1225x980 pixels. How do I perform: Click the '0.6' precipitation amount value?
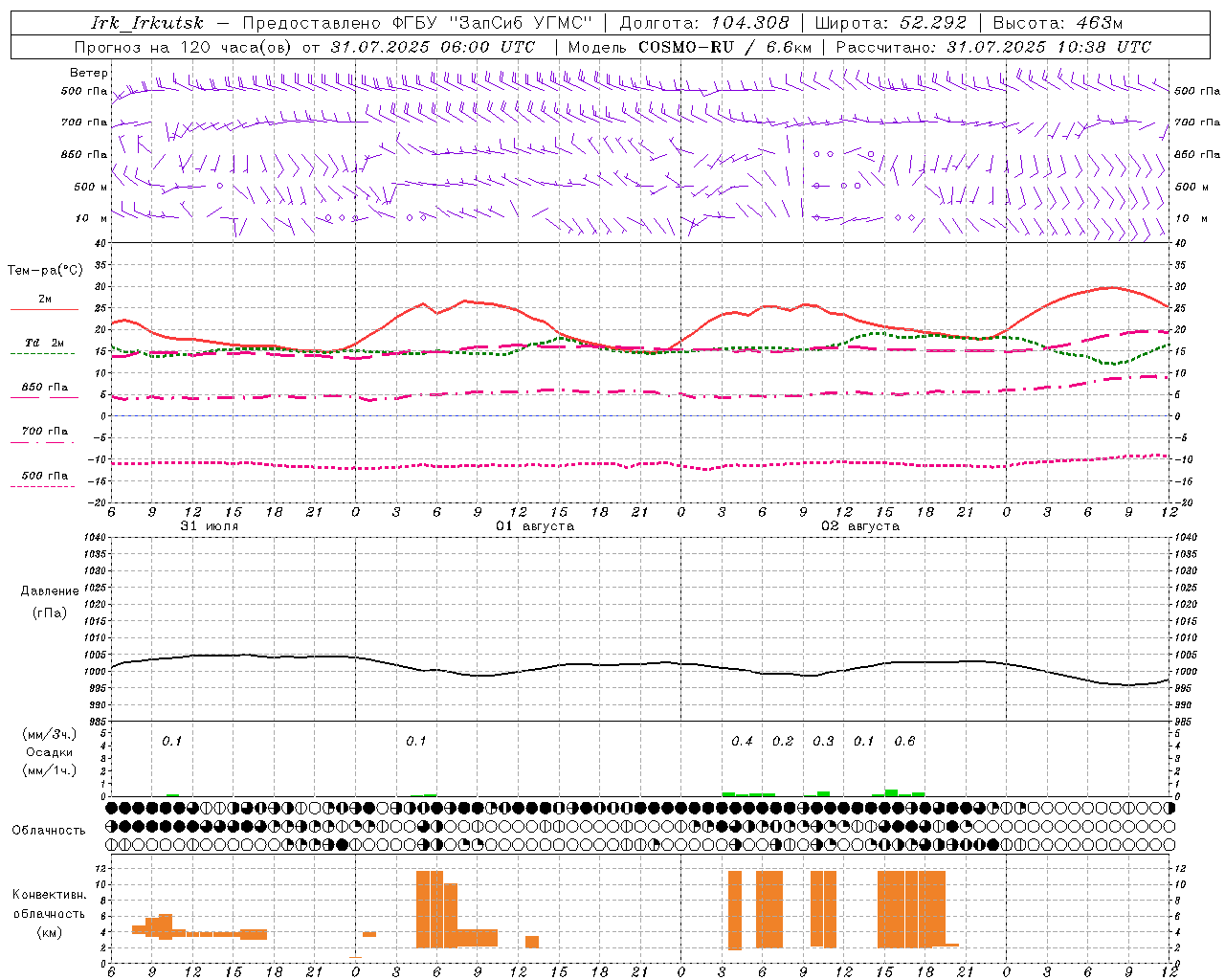(x=904, y=742)
